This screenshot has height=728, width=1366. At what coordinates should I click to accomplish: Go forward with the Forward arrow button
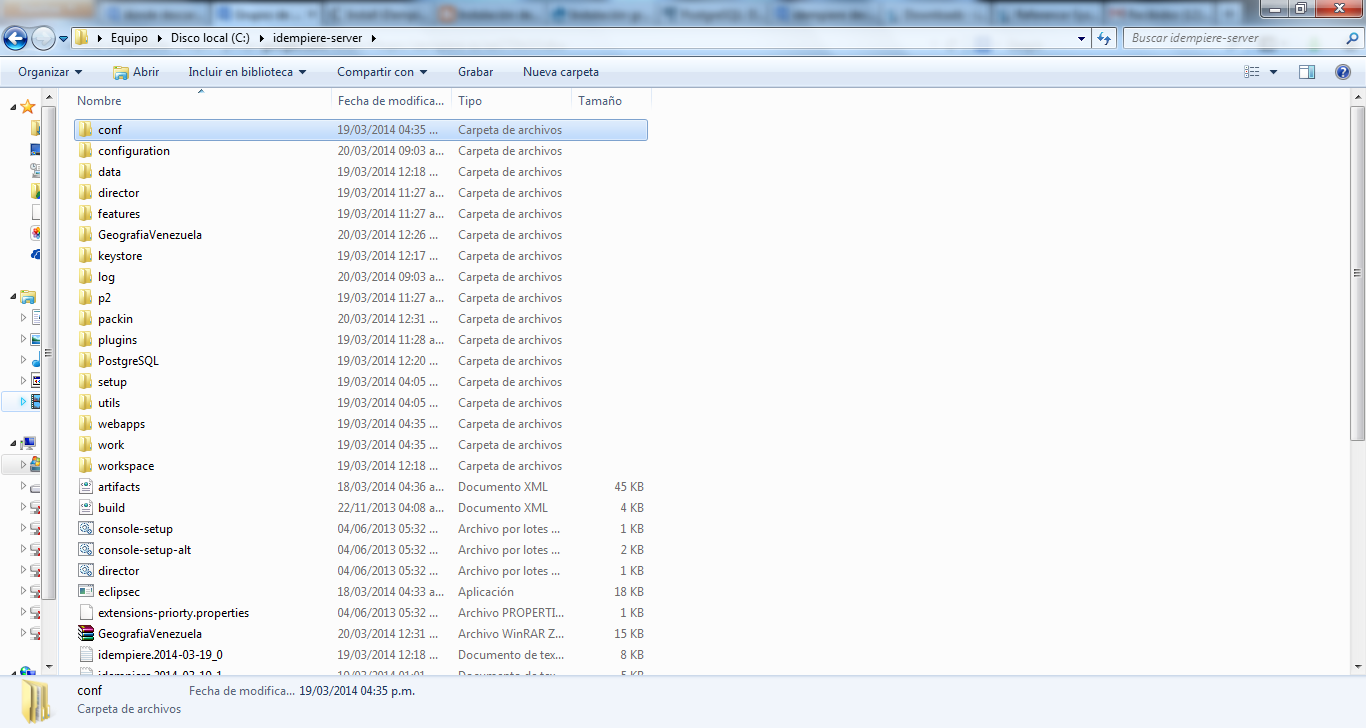[44, 39]
